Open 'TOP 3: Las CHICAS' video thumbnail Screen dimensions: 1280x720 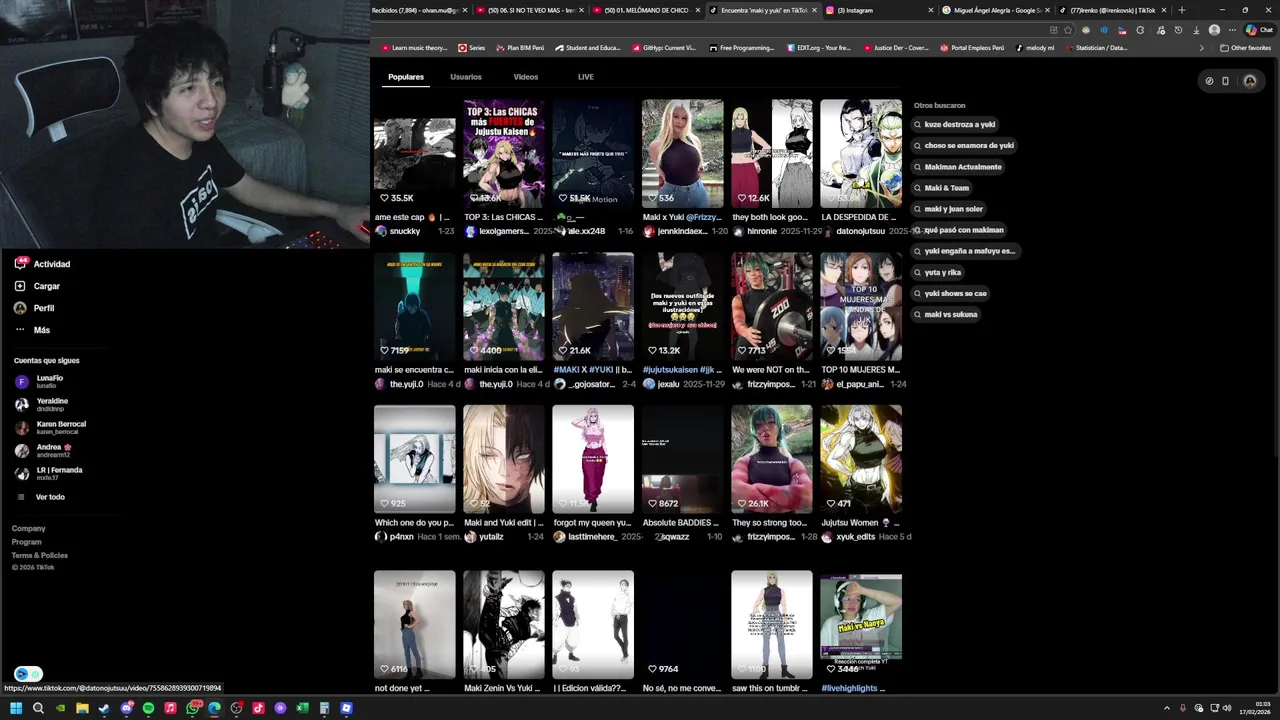click(504, 153)
